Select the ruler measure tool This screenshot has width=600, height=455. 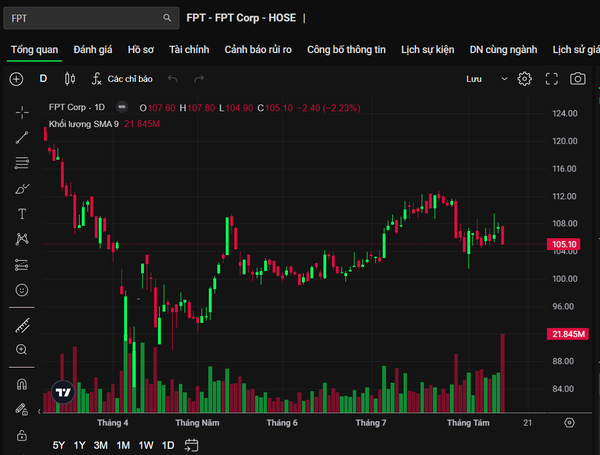pyautogui.click(x=22, y=325)
